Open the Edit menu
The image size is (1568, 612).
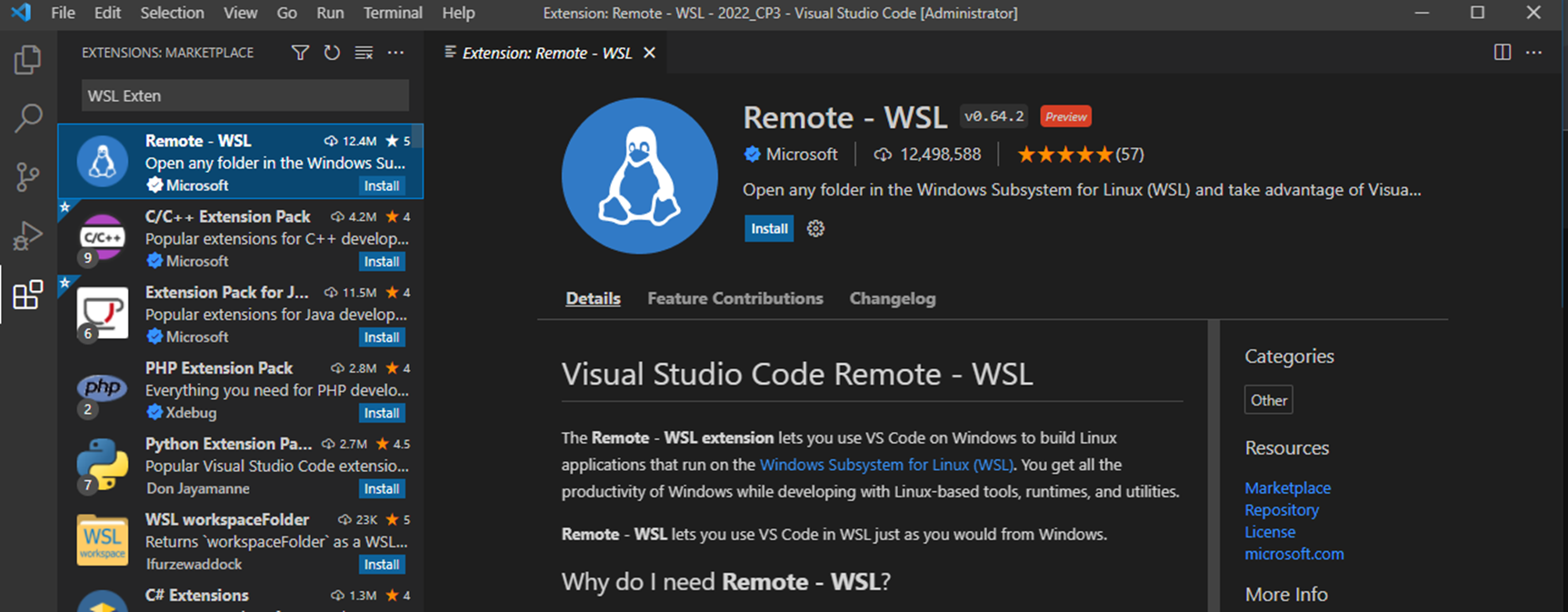pyautogui.click(x=107, y=13)
